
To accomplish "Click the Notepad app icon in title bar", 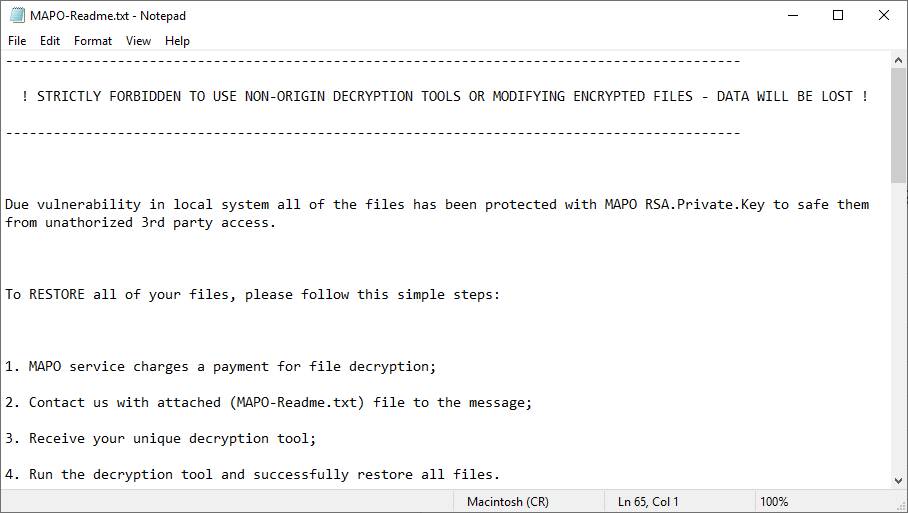I will click(15, 15).
